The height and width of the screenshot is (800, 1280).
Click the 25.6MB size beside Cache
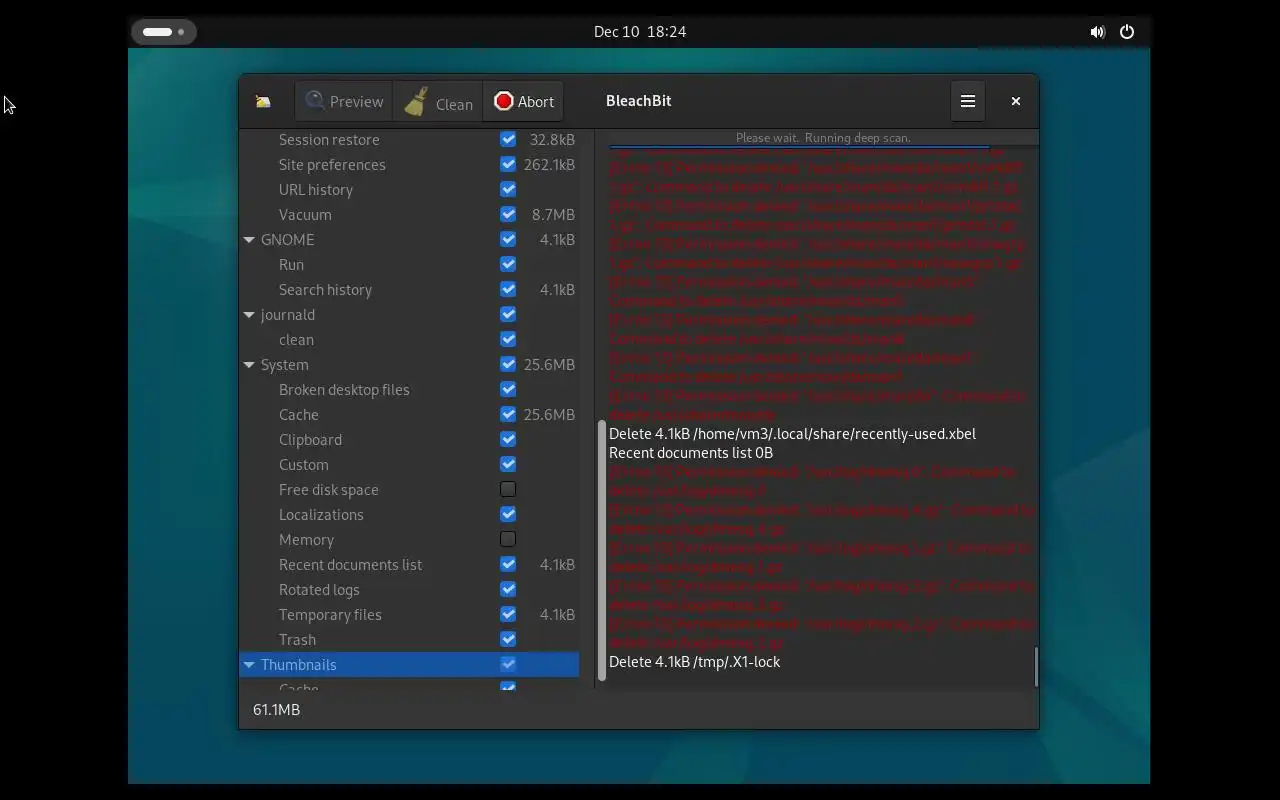click(549, 414)
